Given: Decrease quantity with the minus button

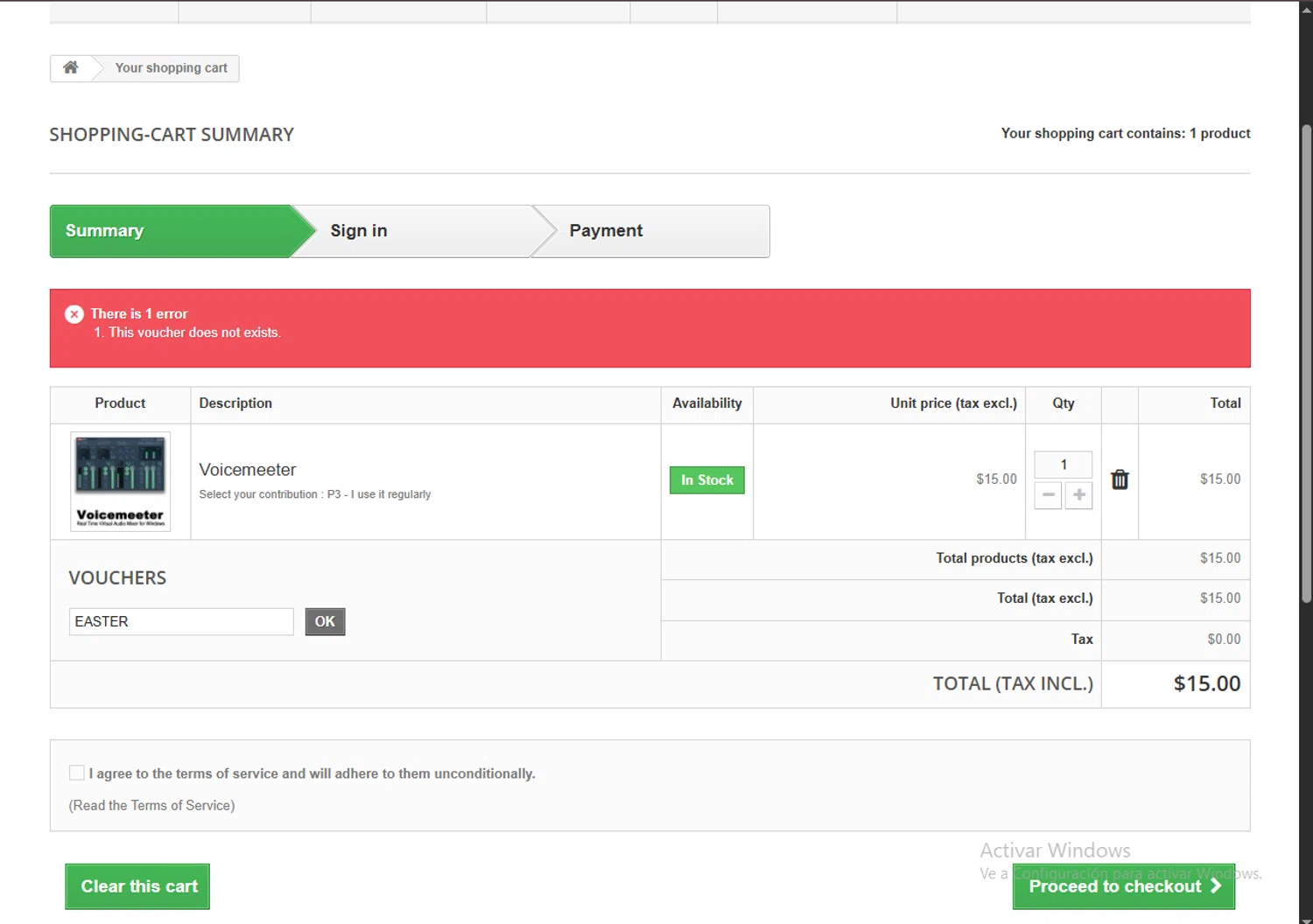Looking at the screenshot, I should tap(1048, 495).
